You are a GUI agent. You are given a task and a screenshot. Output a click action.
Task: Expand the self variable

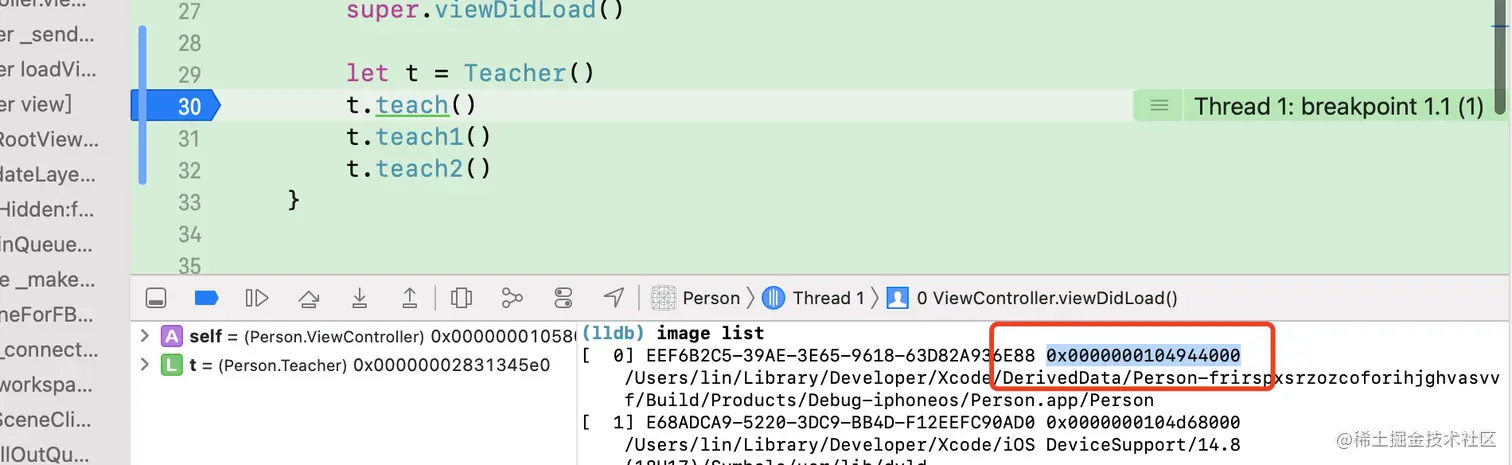tap(144, 335)
